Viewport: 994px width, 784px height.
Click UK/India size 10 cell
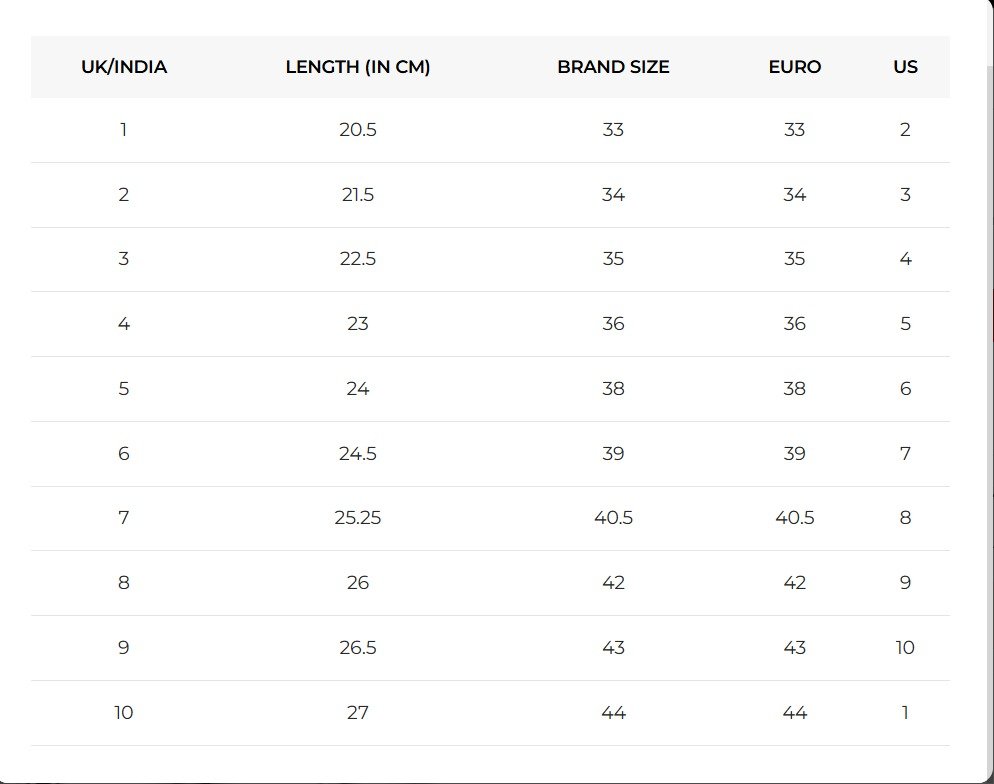[124, 712]
